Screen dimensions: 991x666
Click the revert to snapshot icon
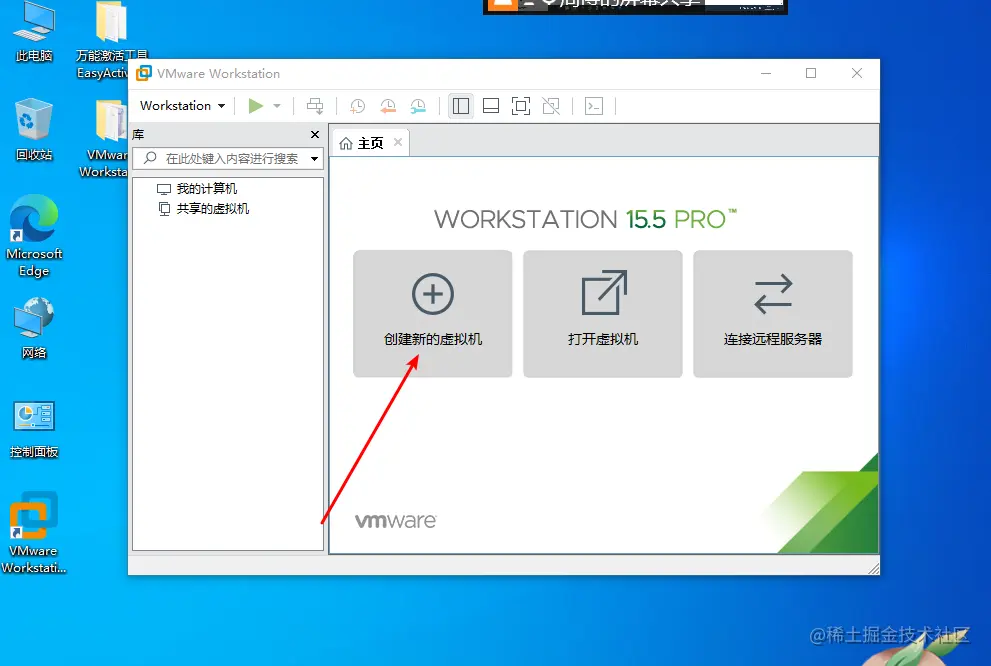387,106
